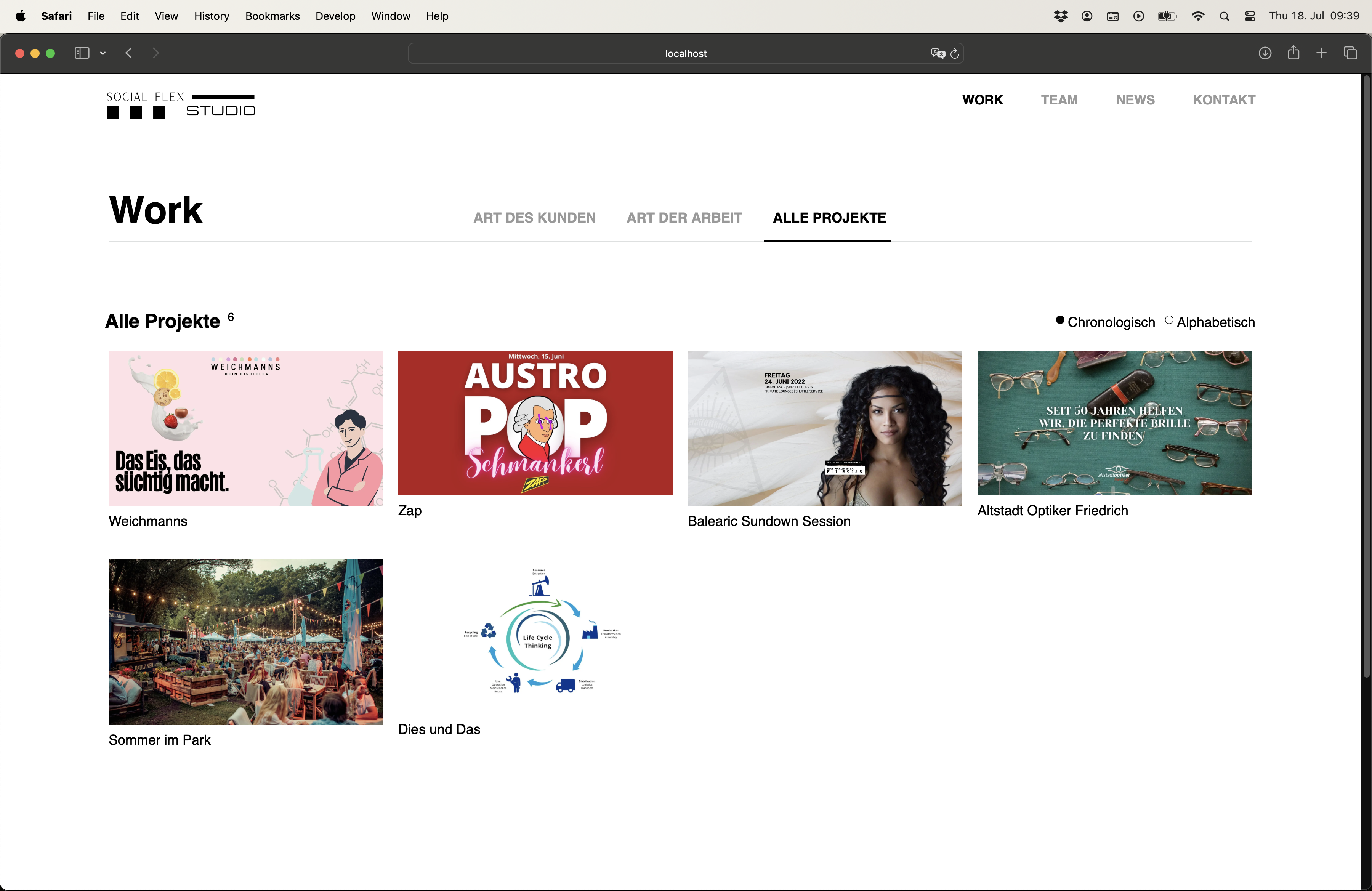The image size is (1372, 891).
Task: Open the Now Playing menu bar icon
Action: (x=1138, y=16)
